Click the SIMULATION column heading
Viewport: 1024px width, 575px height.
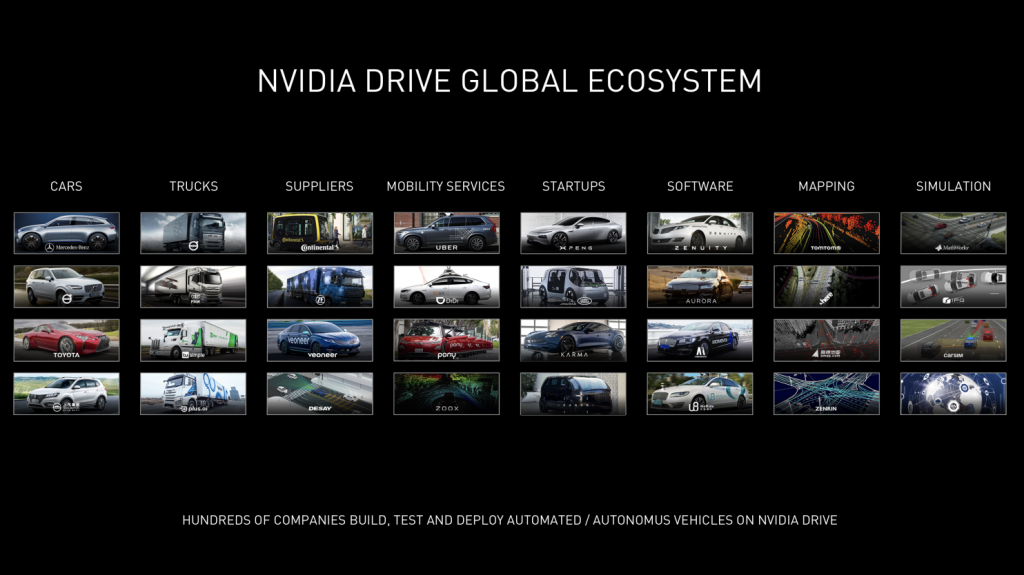coord(953,186)
